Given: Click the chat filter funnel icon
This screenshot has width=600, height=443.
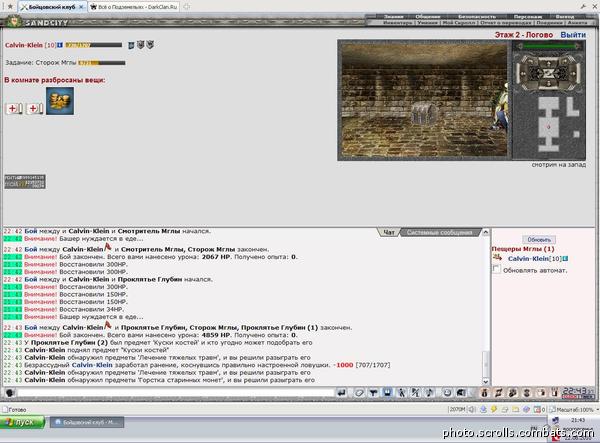Looking at the screenshot, I should click(373, 393).
